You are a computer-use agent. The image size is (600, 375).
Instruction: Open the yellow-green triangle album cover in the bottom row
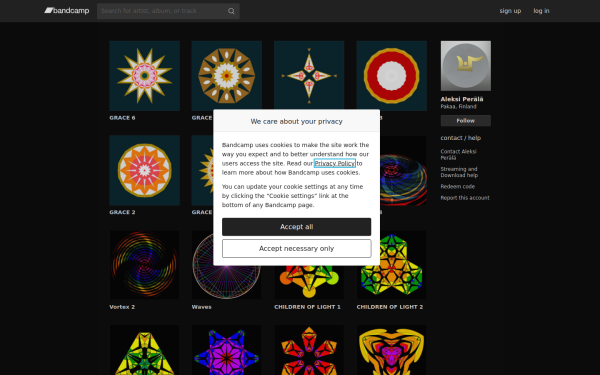click(145, 350)
